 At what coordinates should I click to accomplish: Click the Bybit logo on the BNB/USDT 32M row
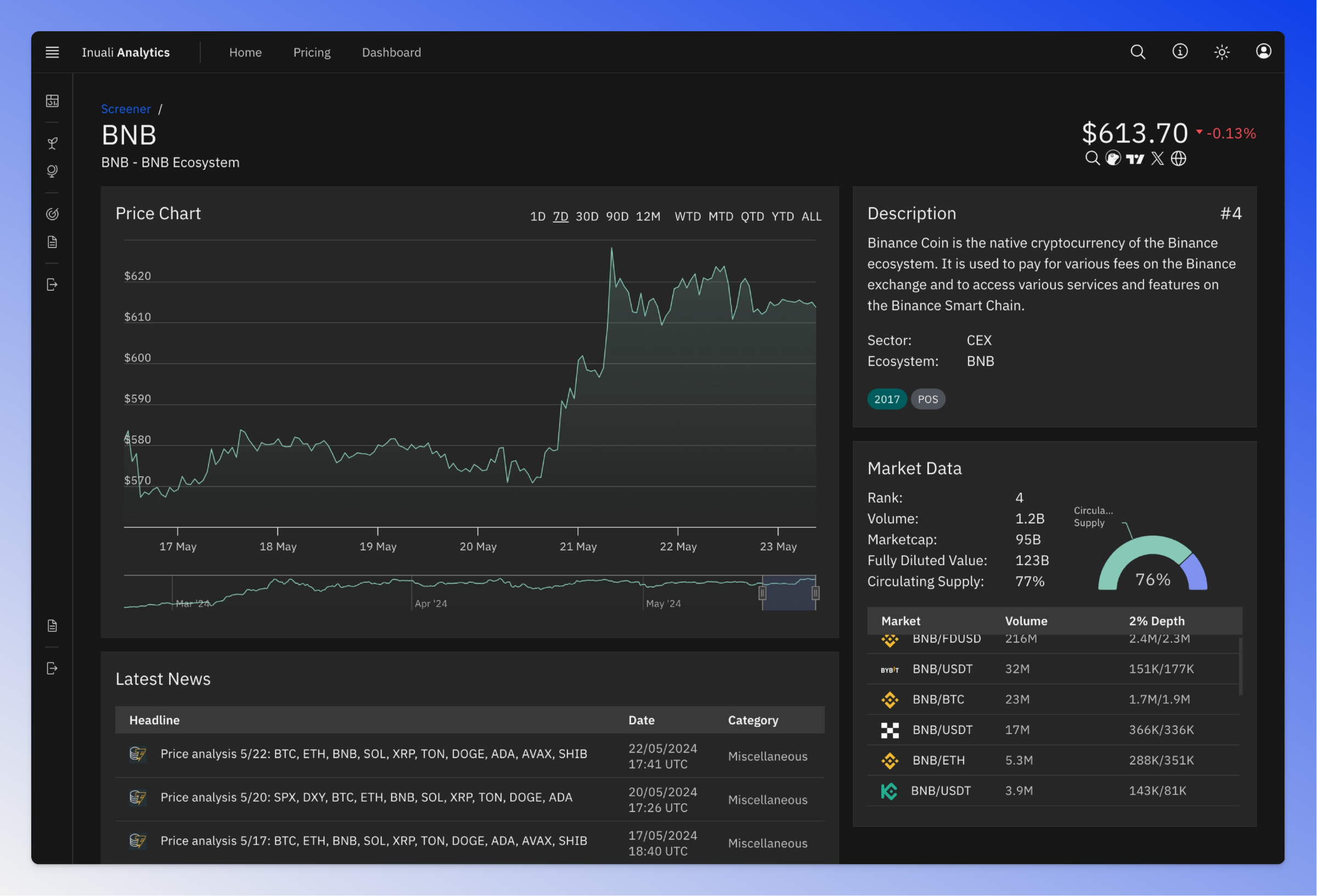click(890, 670)
